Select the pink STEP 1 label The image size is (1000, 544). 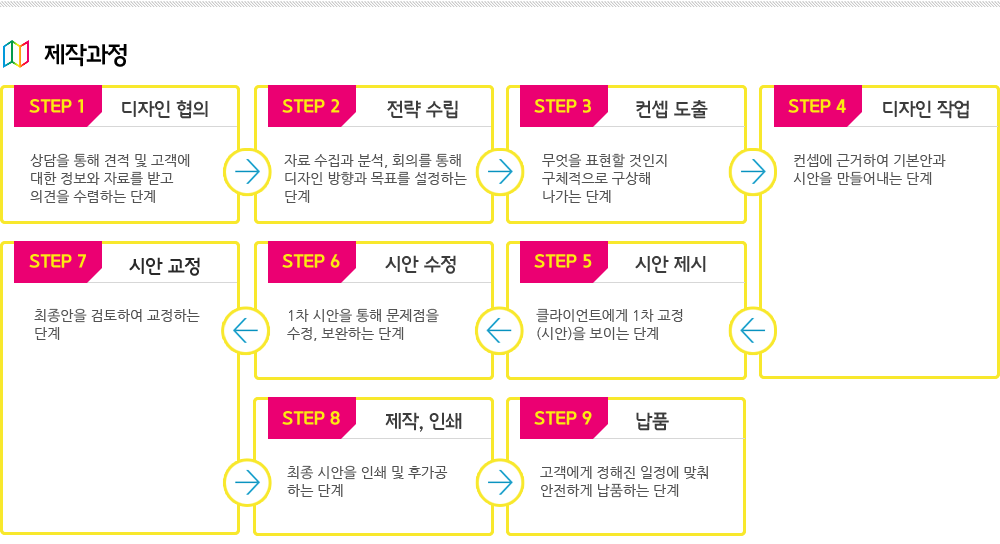57,106
